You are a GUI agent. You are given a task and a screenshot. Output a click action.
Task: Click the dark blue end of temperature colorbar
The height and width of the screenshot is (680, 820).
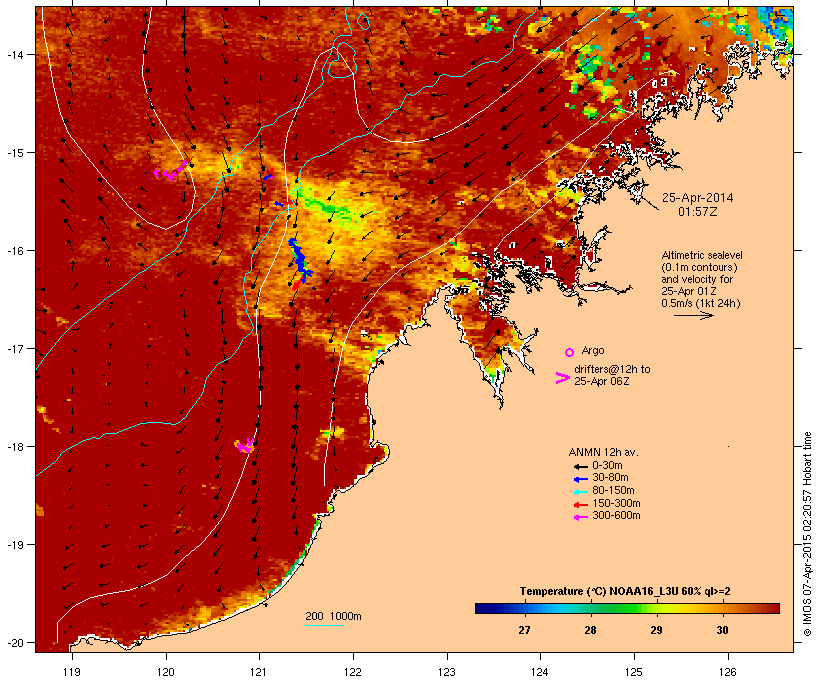pyautogui.click(x=480, y=608)
